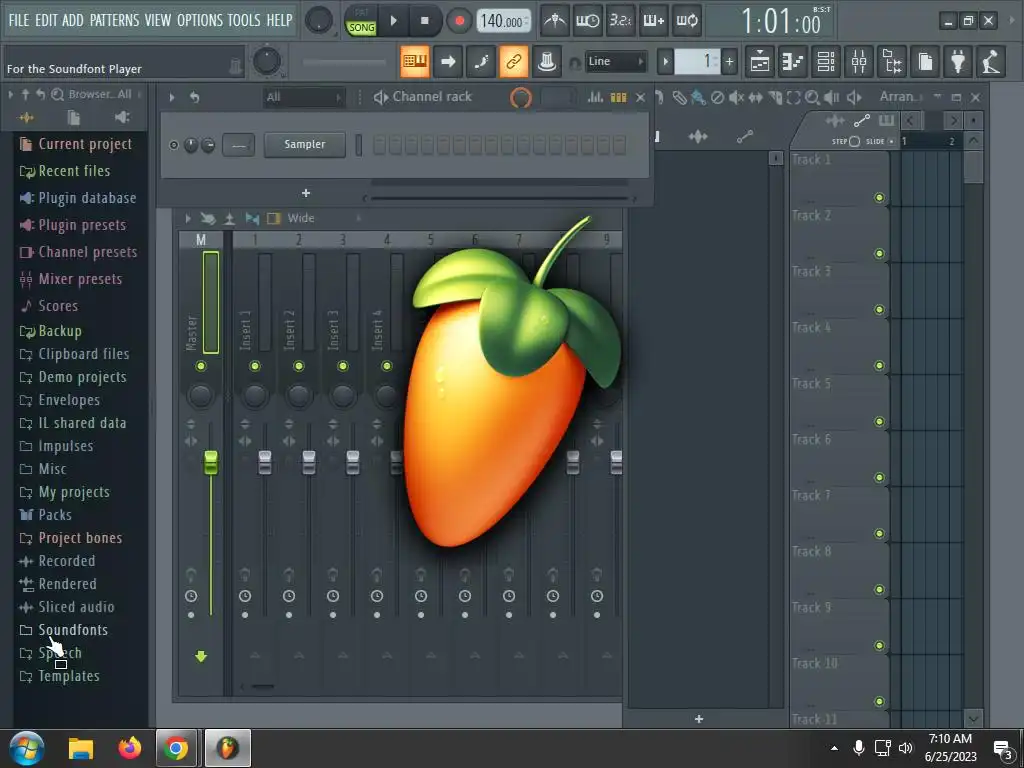The height and width of the screenshot is (768, 1024).
Task: Click the pattern number 1 selector
Action: 697,61
